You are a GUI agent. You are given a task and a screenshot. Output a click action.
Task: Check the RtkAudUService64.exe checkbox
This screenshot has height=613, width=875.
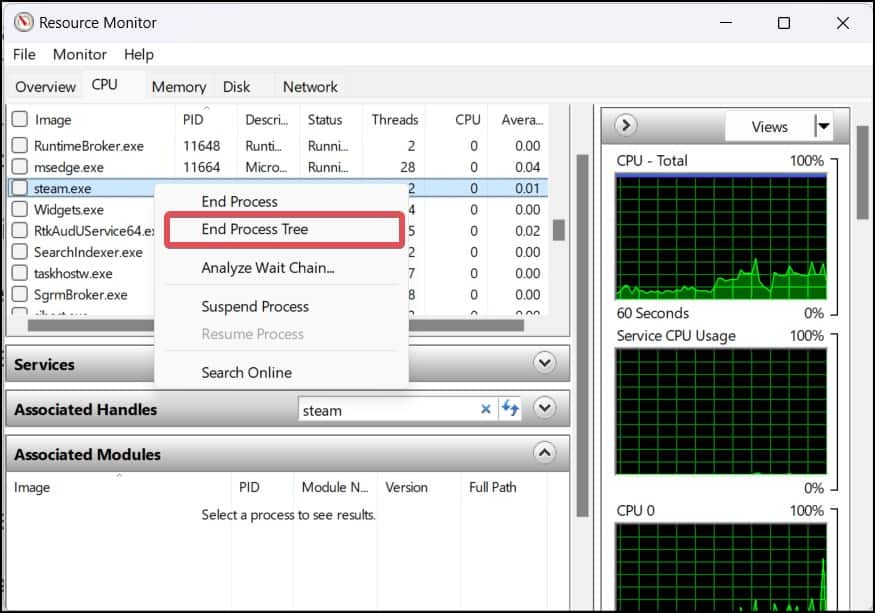coord(20,230)
